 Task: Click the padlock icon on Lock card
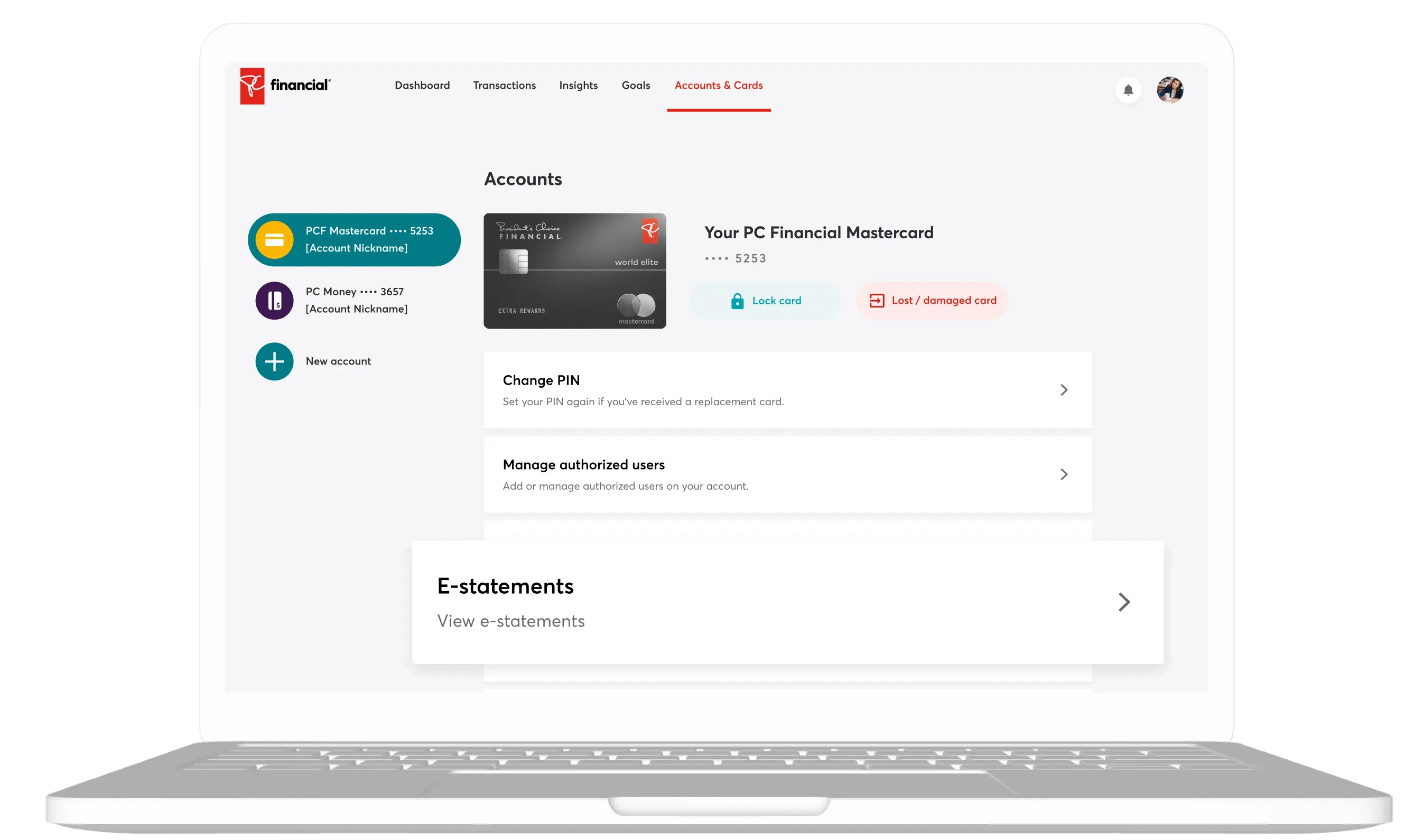[737, 301]
